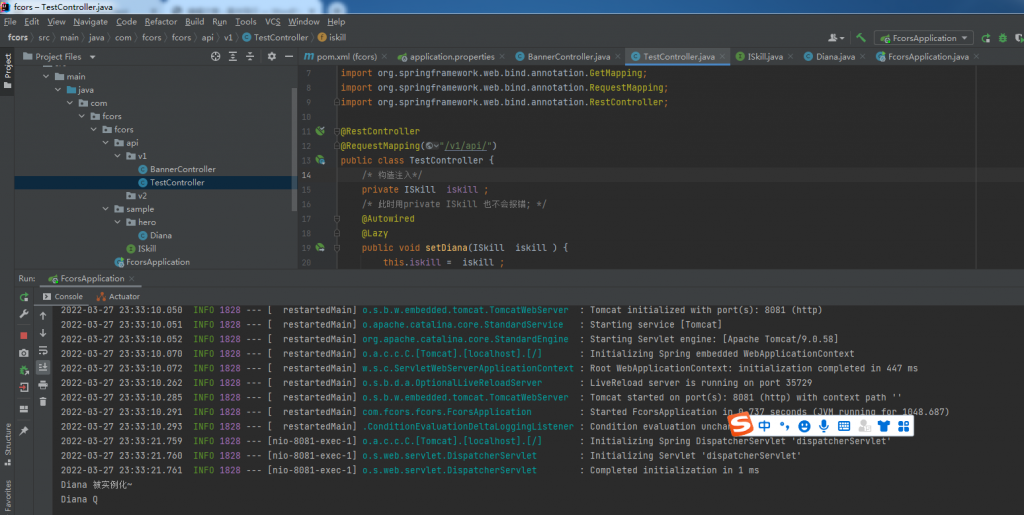This screenshot has height=515, width=1024.
Task: Toggle Soft-Wrap in console
Action: pos(43,351)
